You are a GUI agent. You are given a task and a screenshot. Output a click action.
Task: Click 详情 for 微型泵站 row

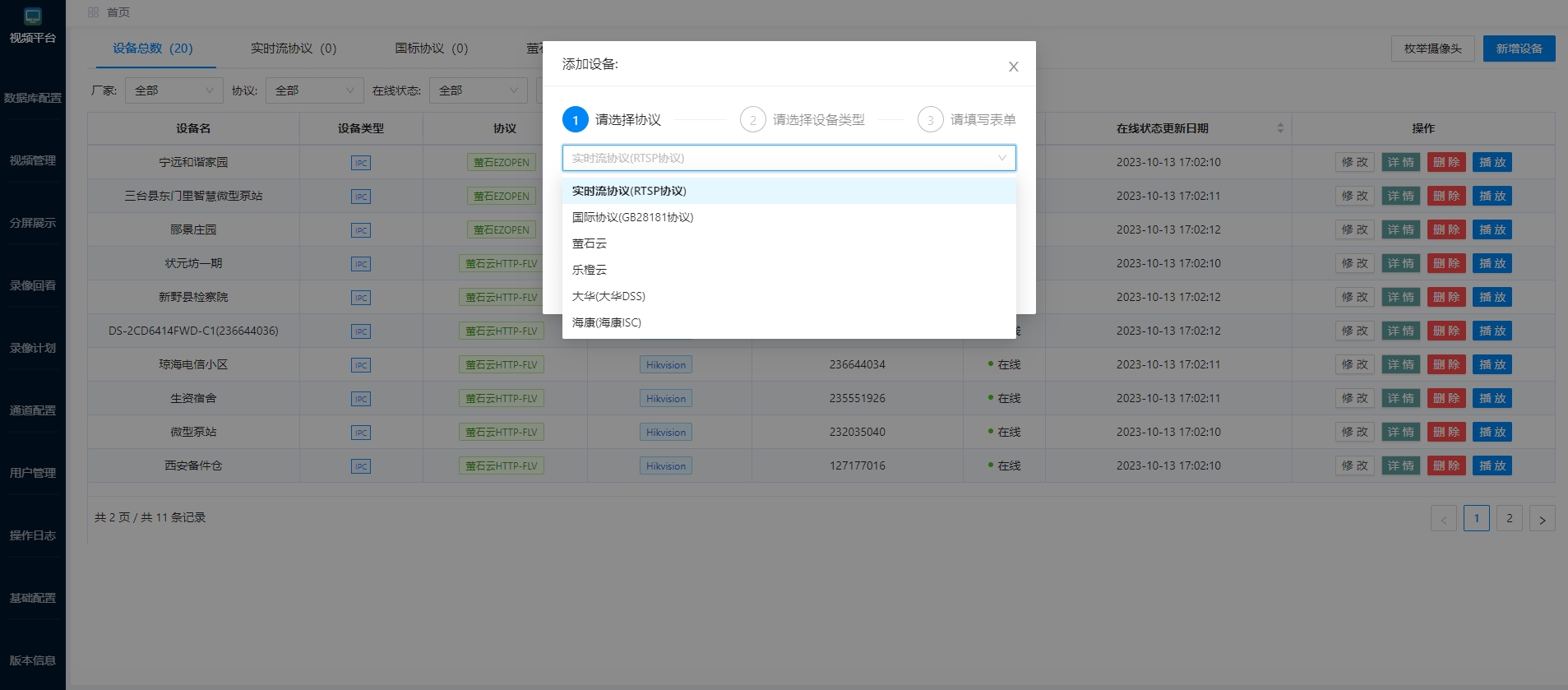pos(1401,433)
